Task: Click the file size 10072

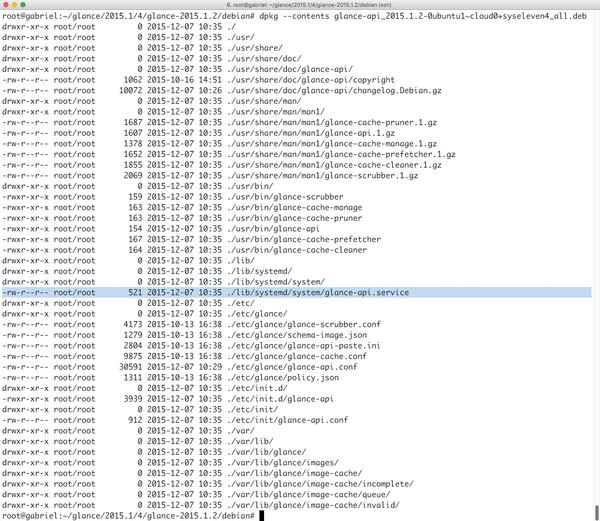Action: point(130,91)
